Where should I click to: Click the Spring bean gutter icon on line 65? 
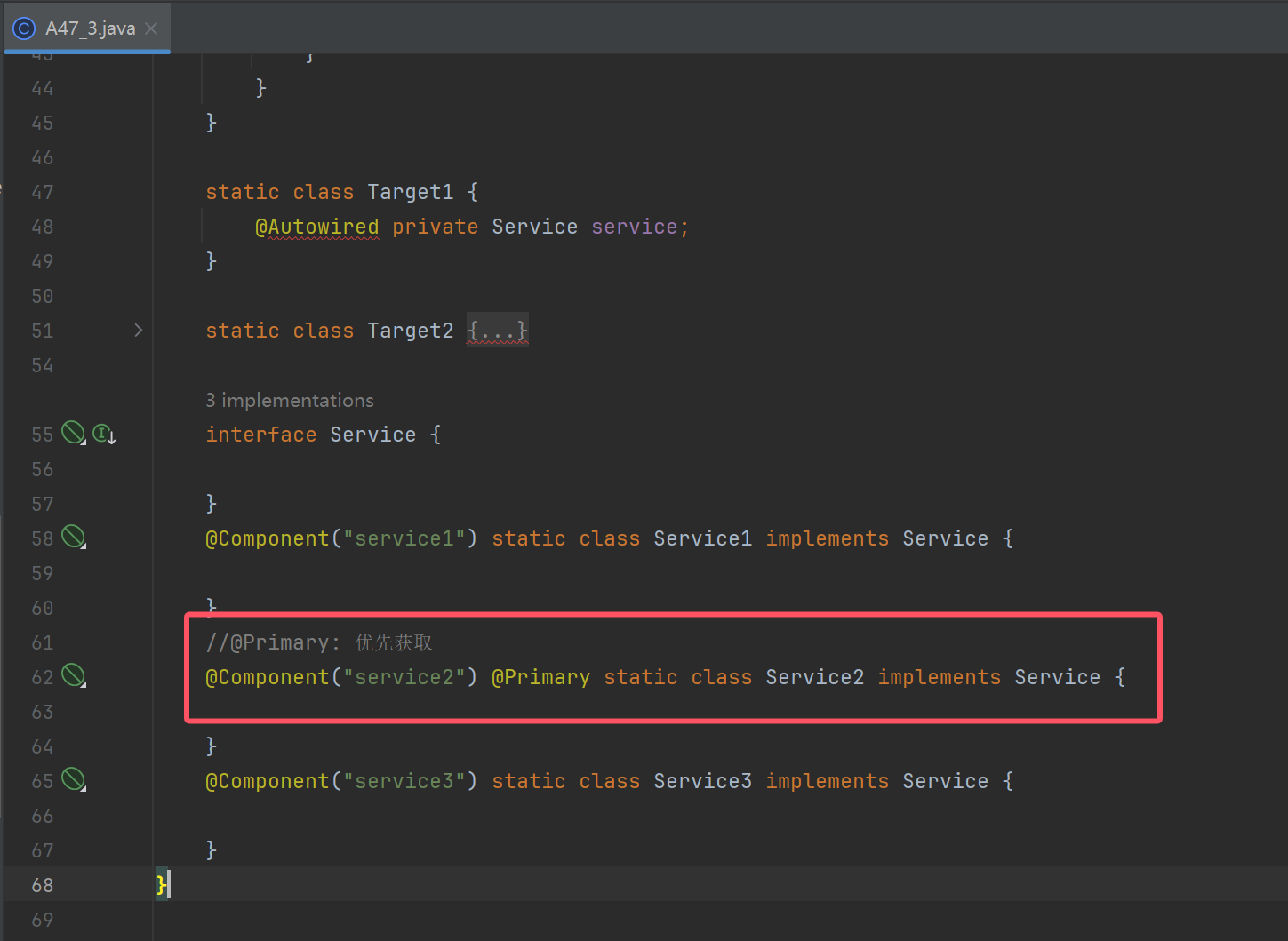(x=73, y=780)
